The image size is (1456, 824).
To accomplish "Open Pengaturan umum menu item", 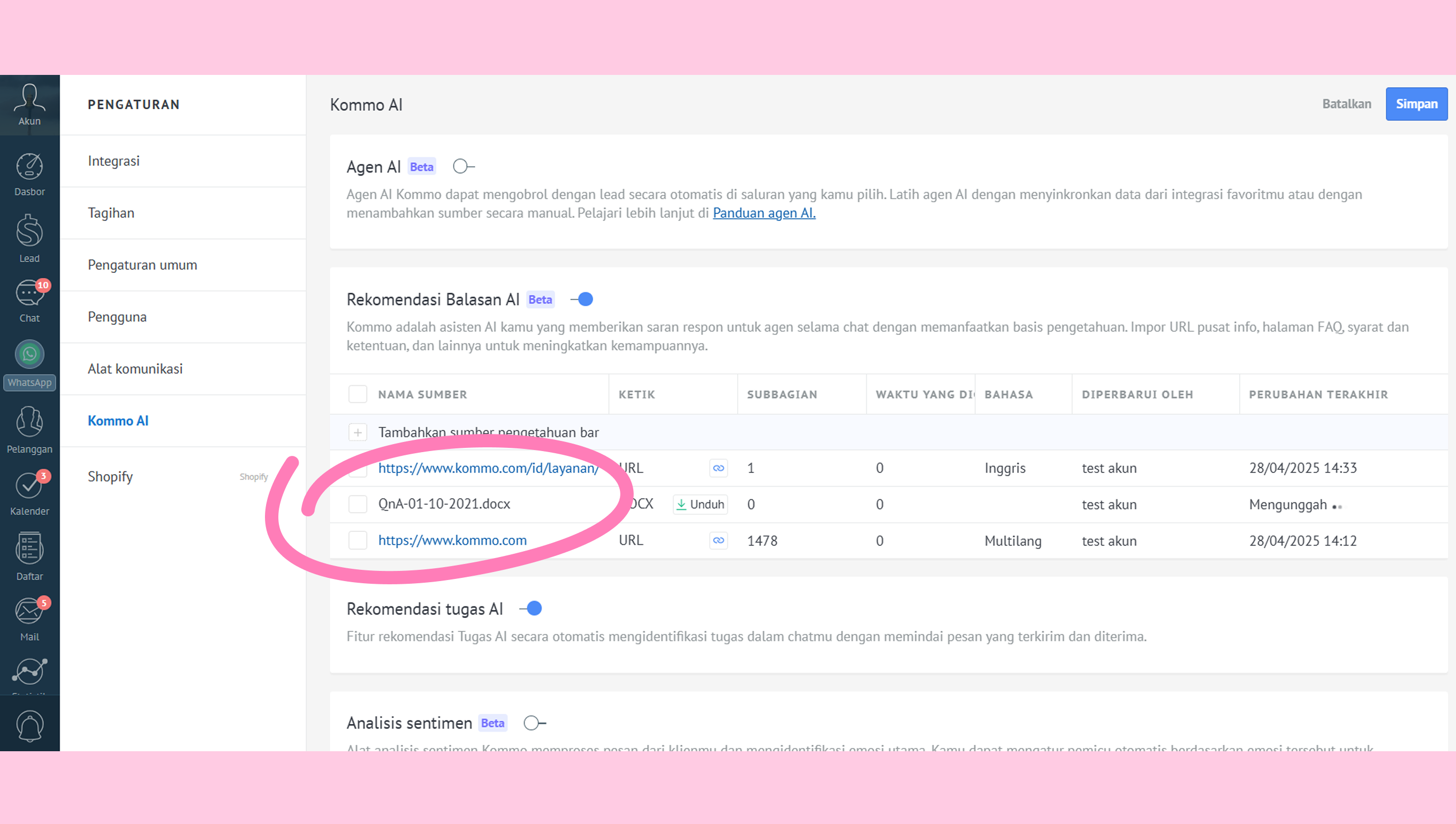I will click(x=183, y=265).
